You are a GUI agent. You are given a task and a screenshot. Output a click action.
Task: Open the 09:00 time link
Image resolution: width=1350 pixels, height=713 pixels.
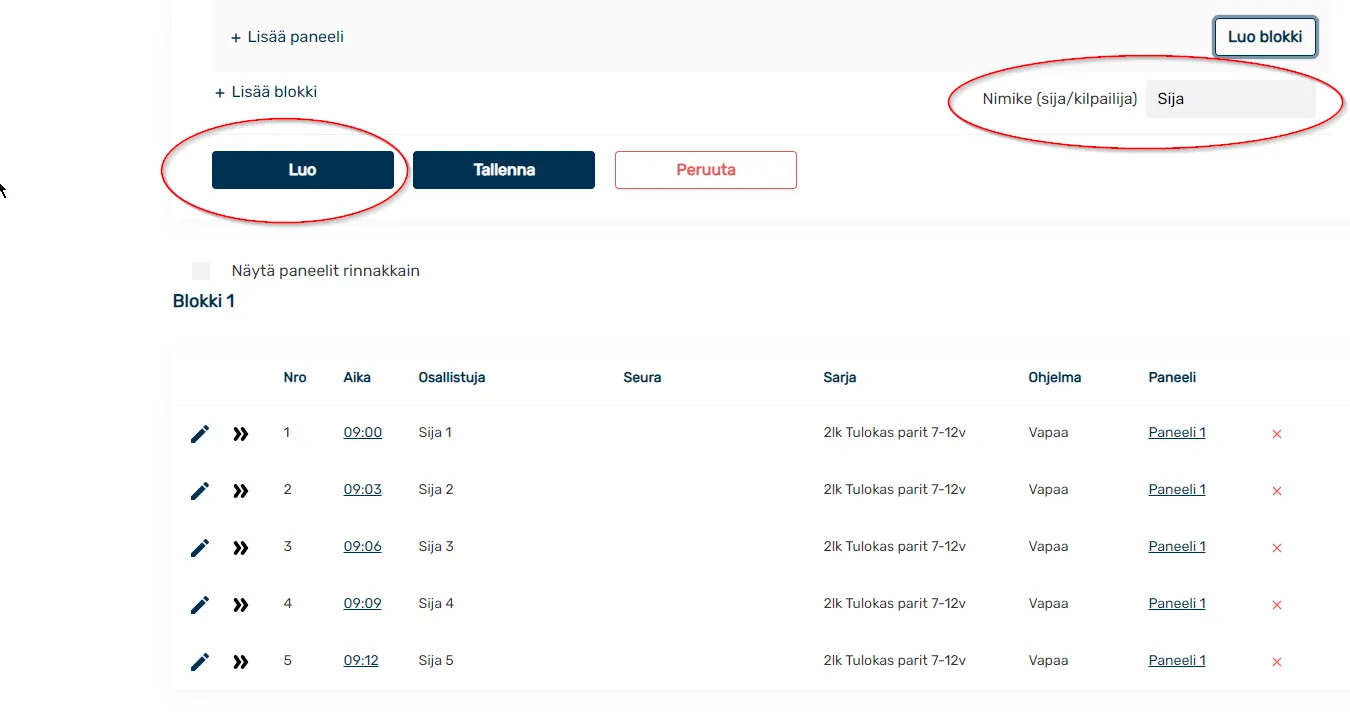click(363, 433)
